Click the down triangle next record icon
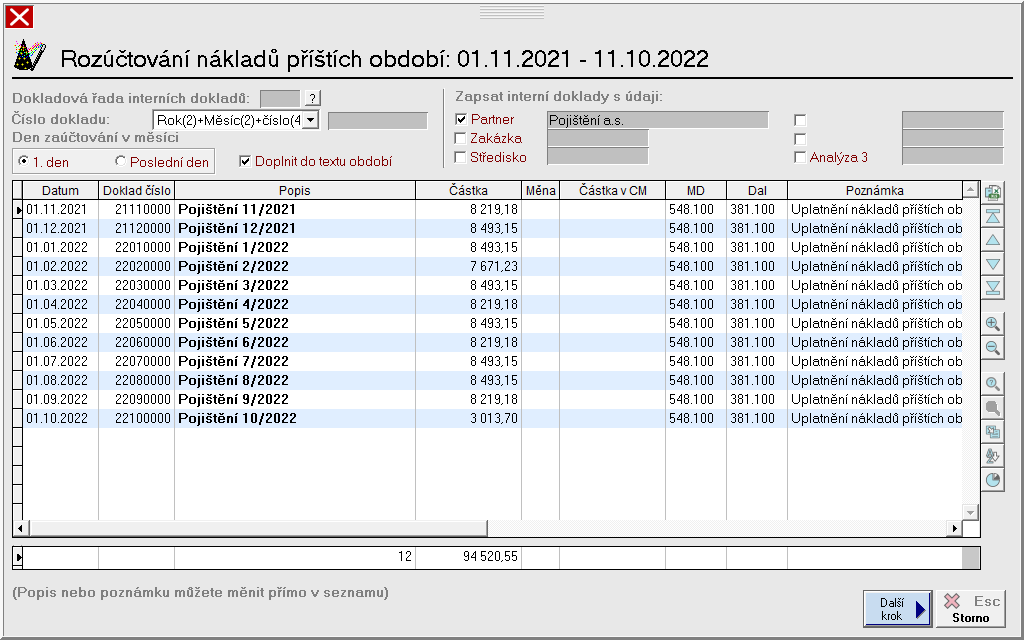Viewport: 1024px width, 640px height. coord(993,265)
